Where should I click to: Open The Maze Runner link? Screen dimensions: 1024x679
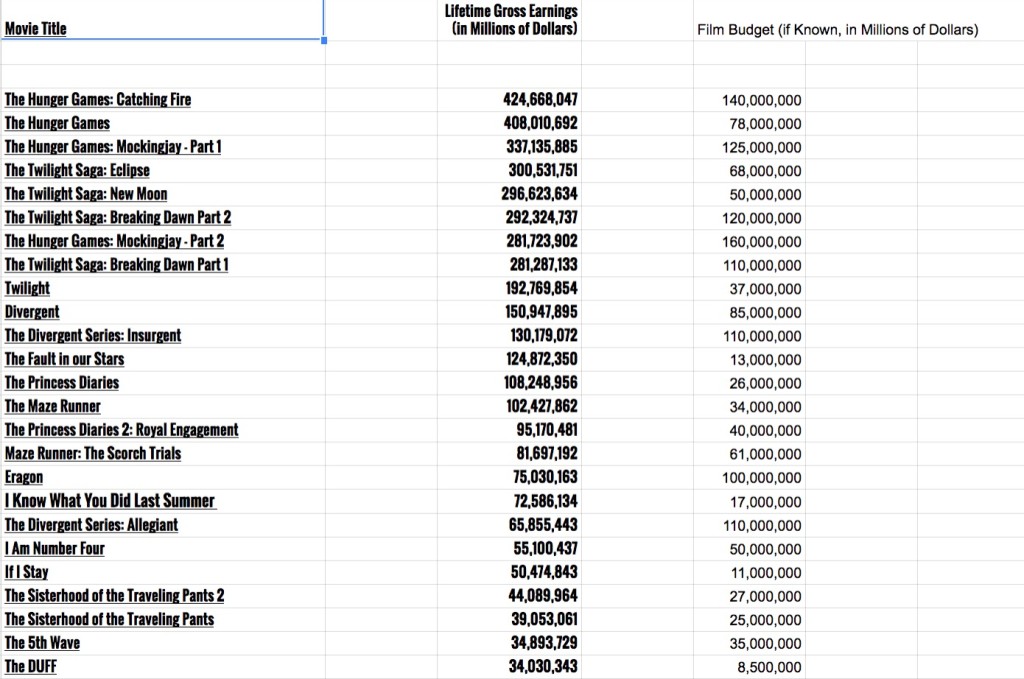coord(53,405)
